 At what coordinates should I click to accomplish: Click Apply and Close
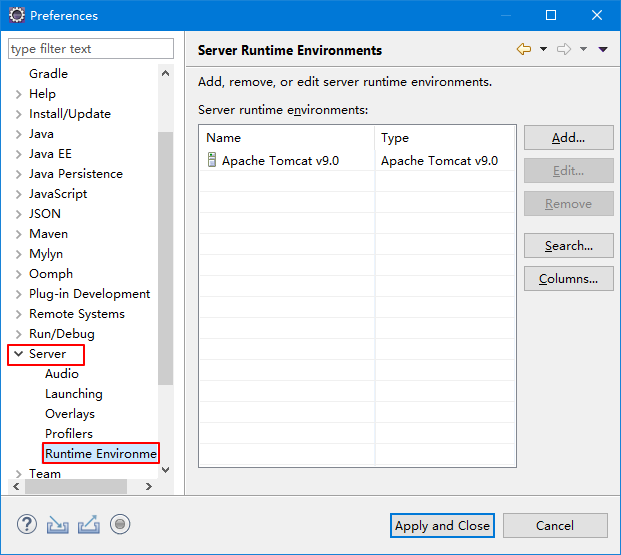pyautogui.click(x=442, y=526)
